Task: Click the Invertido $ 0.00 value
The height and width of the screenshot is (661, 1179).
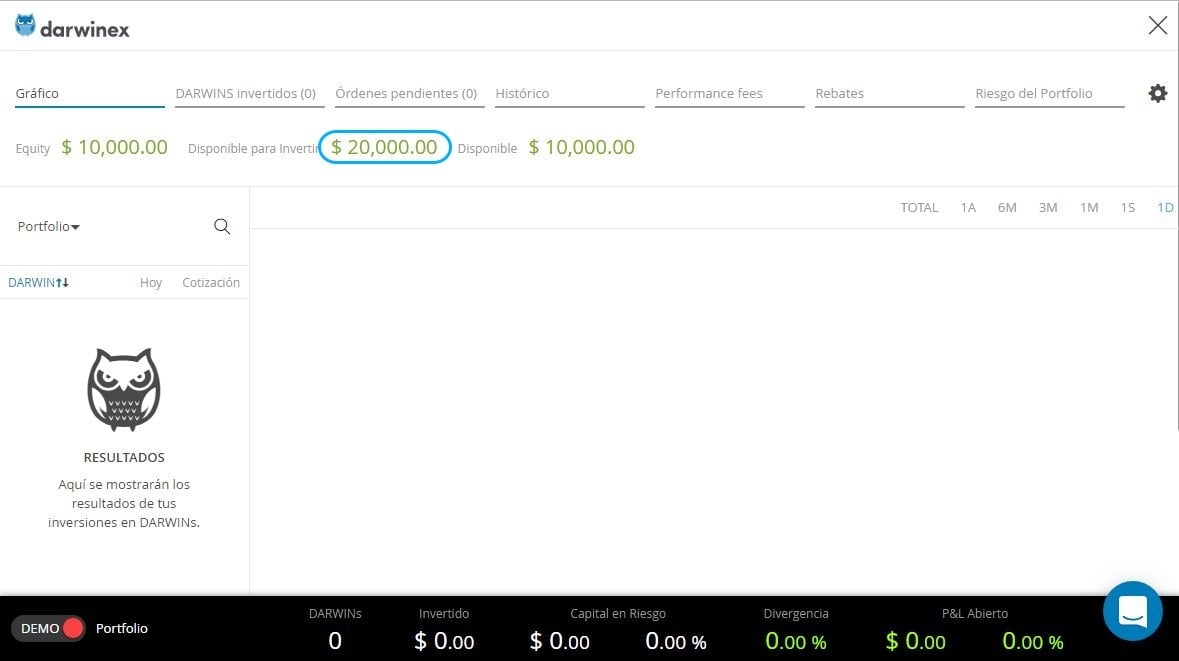Action: [x=444, y=641]
